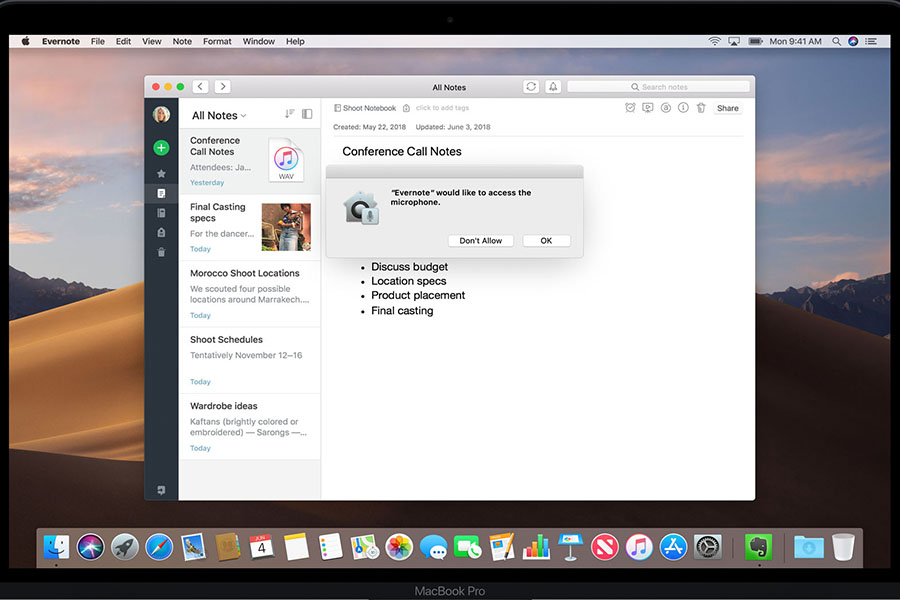Click Don't Allow in microphone dialog
Screen dimensions: 900x600
coord(480,241)
